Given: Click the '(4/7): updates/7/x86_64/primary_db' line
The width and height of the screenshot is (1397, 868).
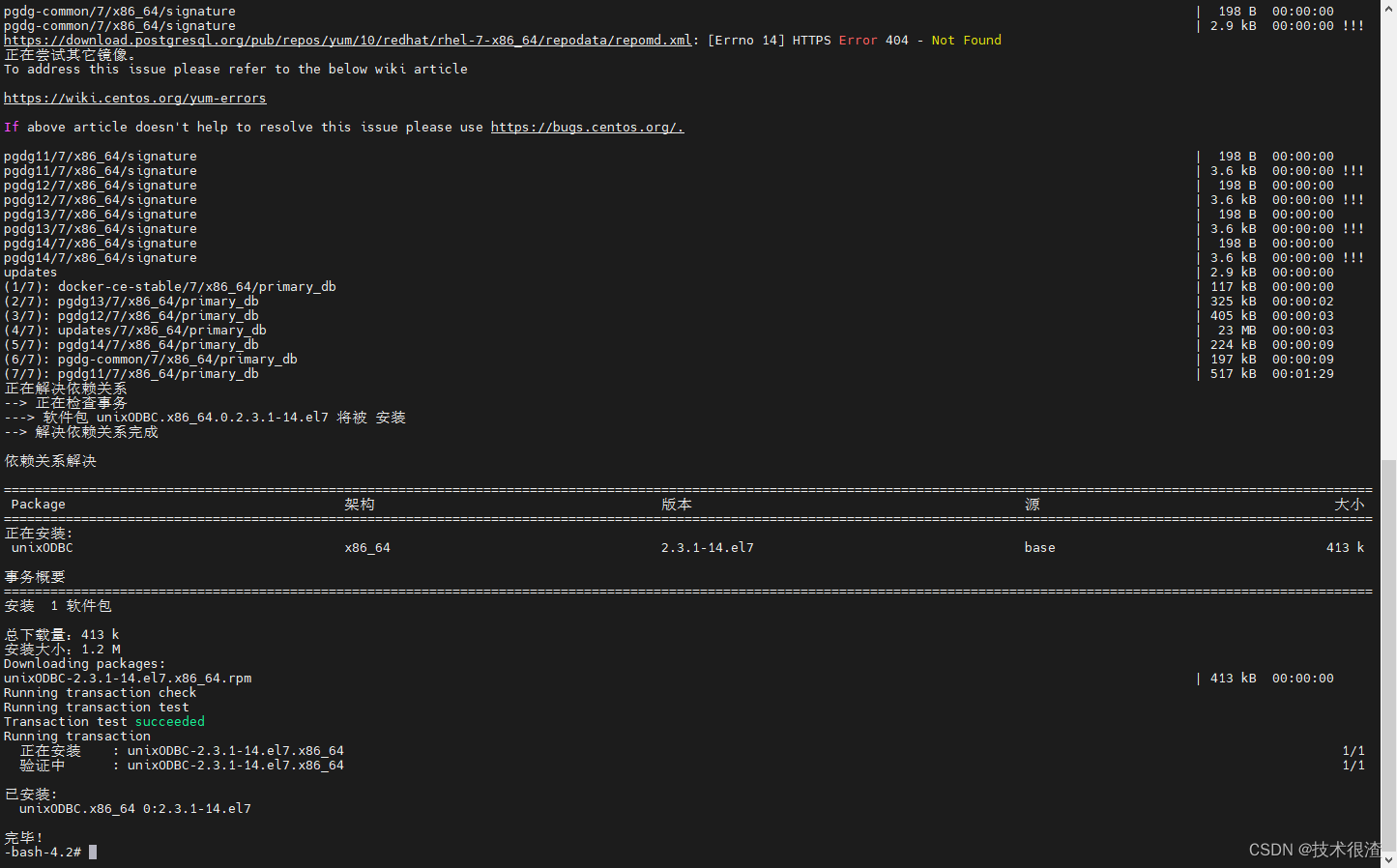Looking at the screenshot, I should [x=135, y=331].
